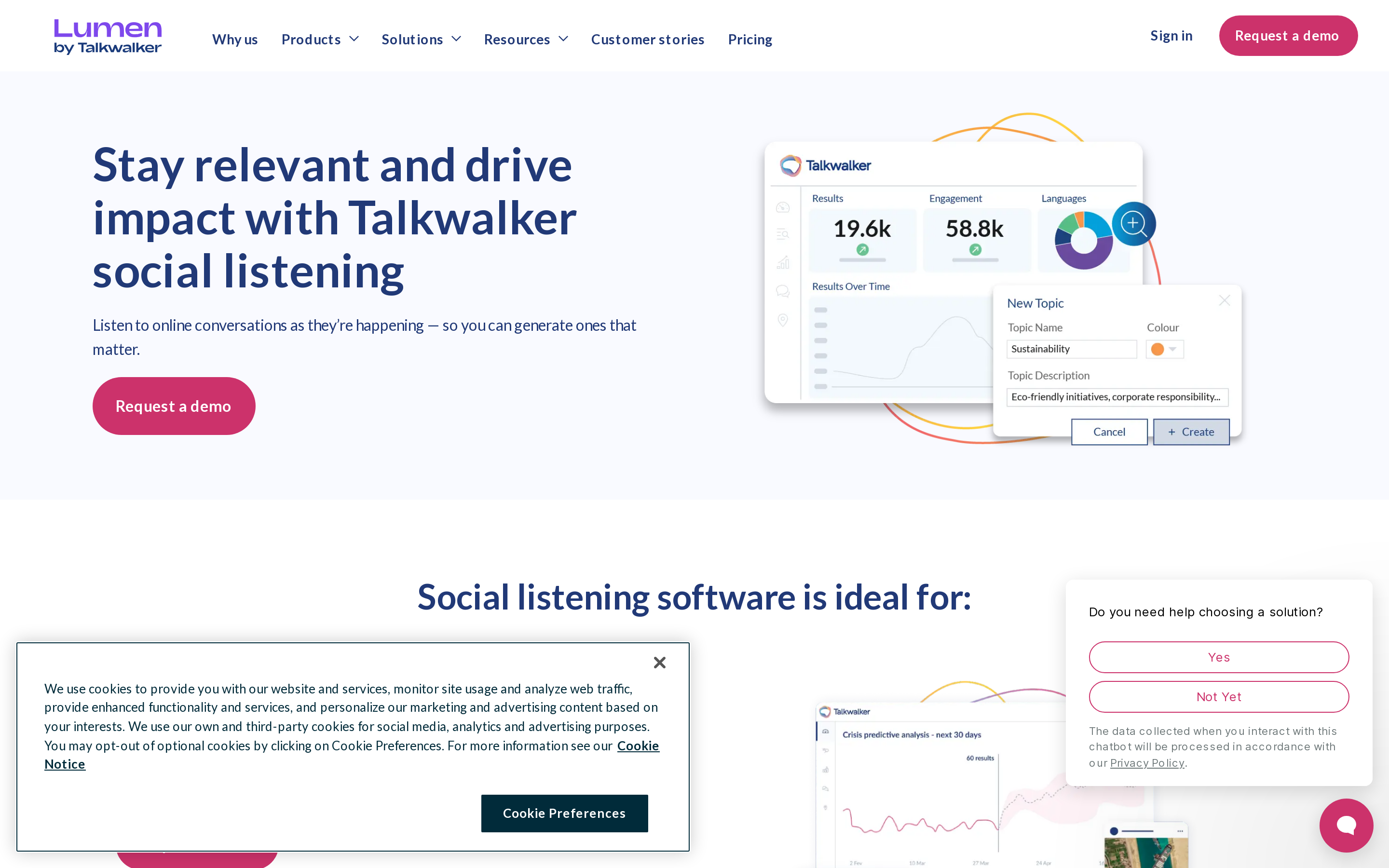Open the orange Colour dropdown

point(1165,349)
